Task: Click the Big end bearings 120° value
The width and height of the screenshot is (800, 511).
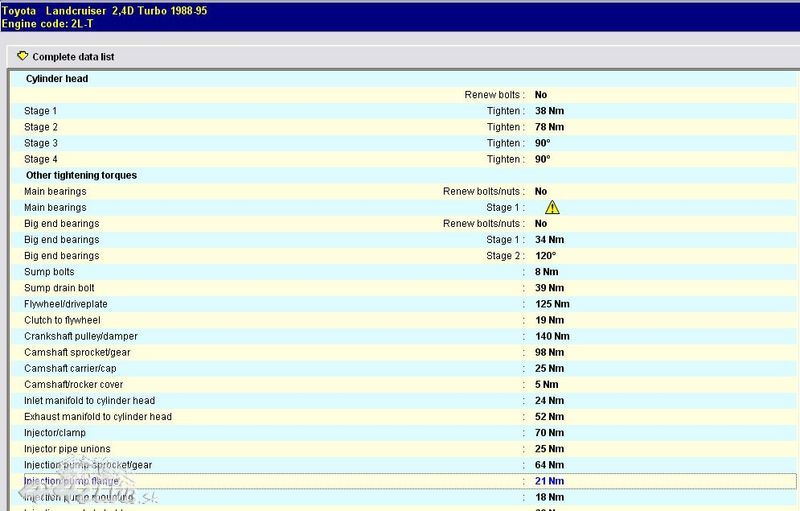Action: (x=545, y=256)
